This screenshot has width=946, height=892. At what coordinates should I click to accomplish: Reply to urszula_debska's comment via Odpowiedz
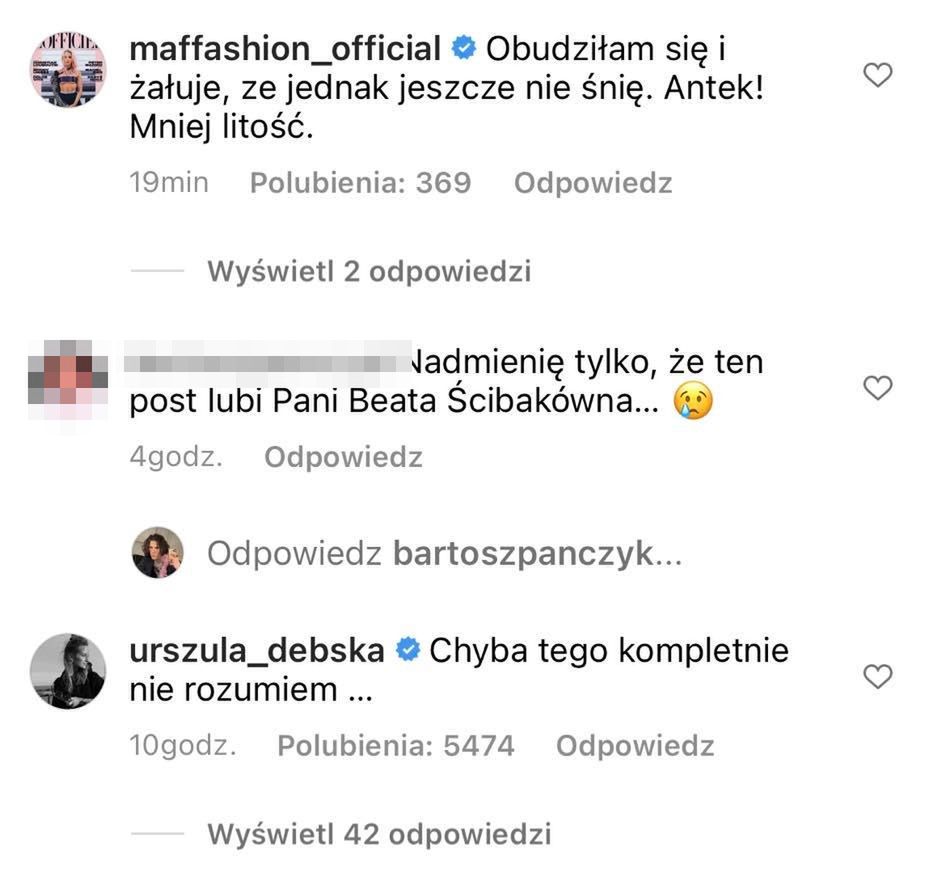tap(635, 745)
